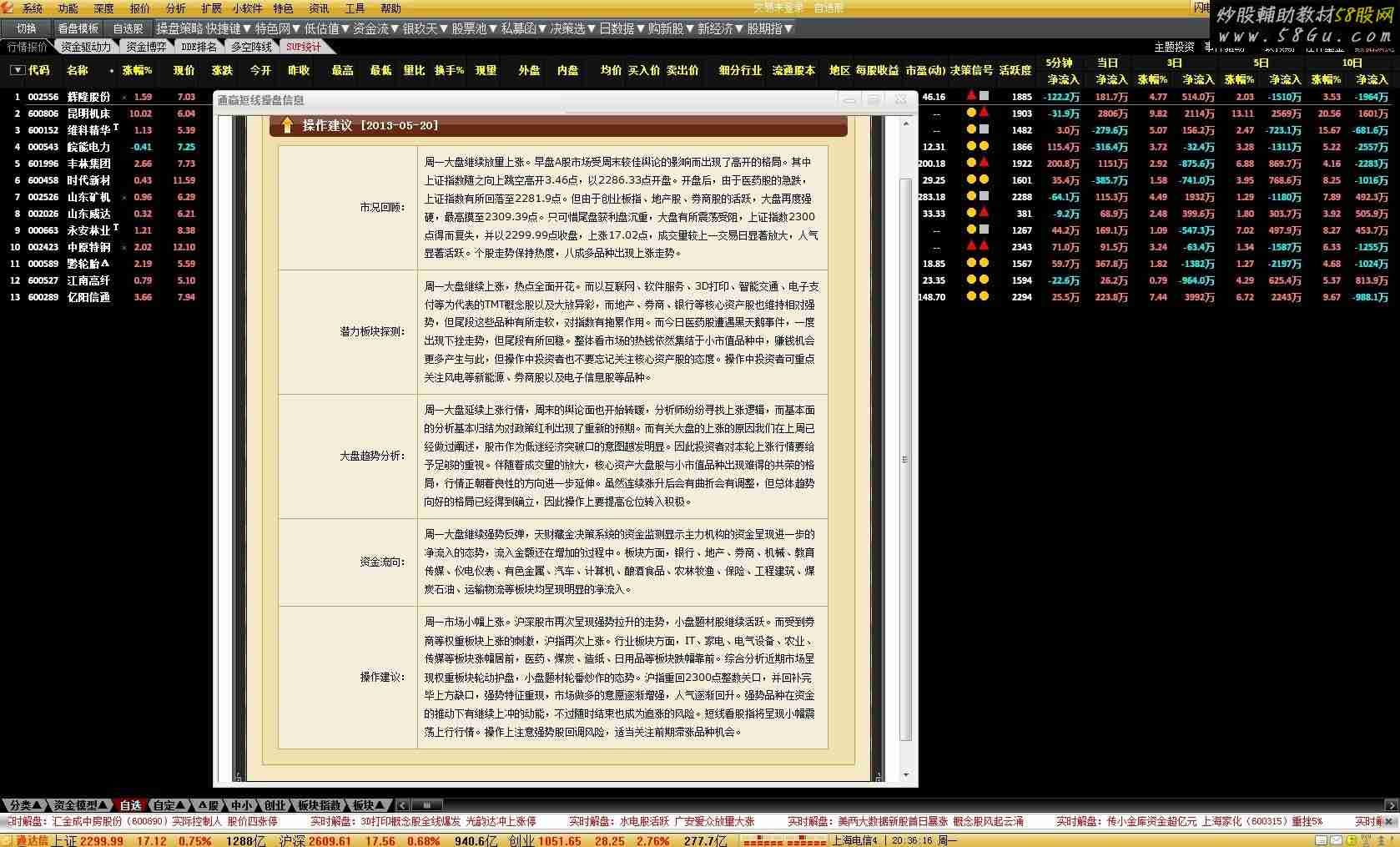Image resolution: width=1400 pixels, height=847 pixels.
Task: Click the decision signal icons for 皖能电力
Action: (x=977, y=146)
